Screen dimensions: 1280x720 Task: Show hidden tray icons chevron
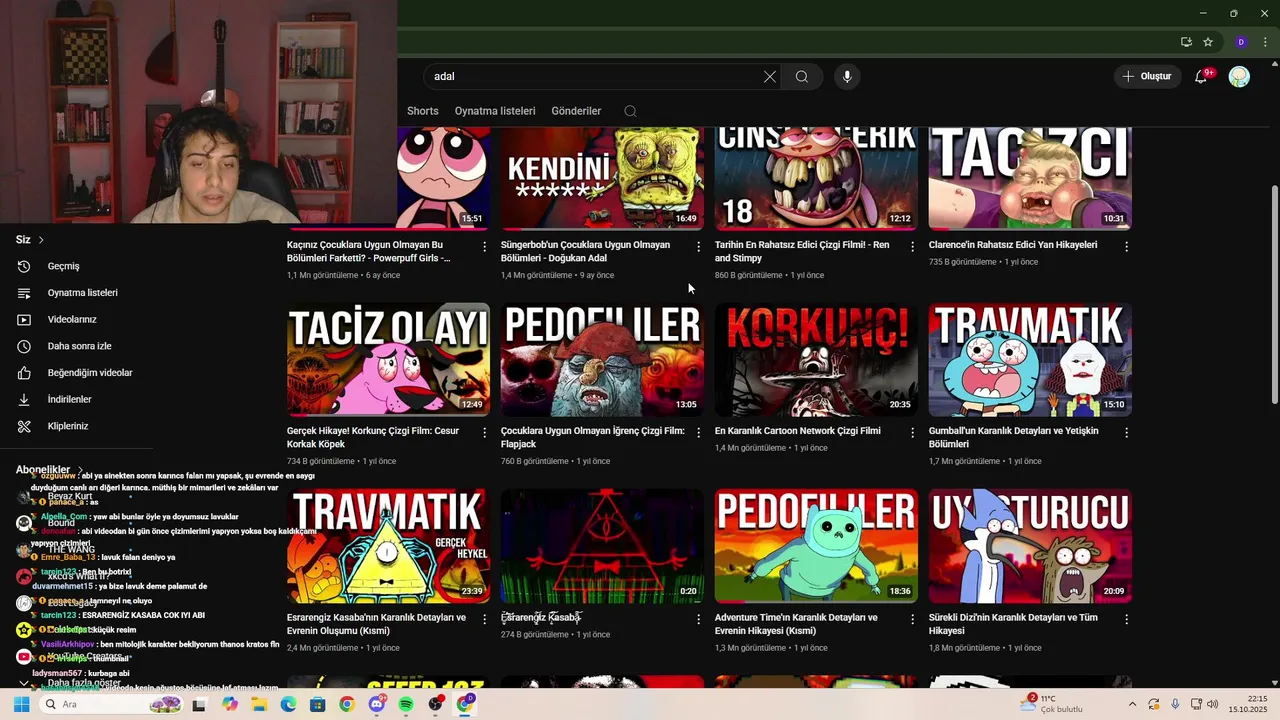coord(1133,705)
